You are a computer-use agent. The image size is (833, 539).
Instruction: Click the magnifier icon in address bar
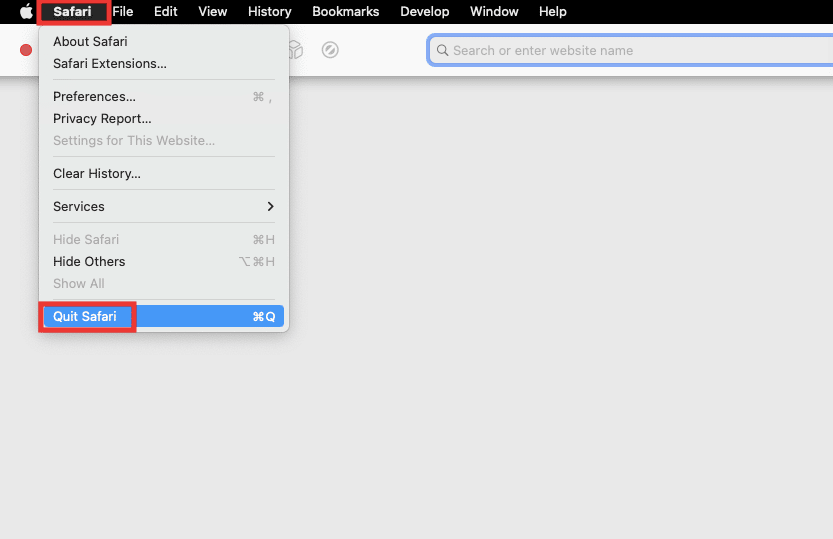tap(442, 50)
